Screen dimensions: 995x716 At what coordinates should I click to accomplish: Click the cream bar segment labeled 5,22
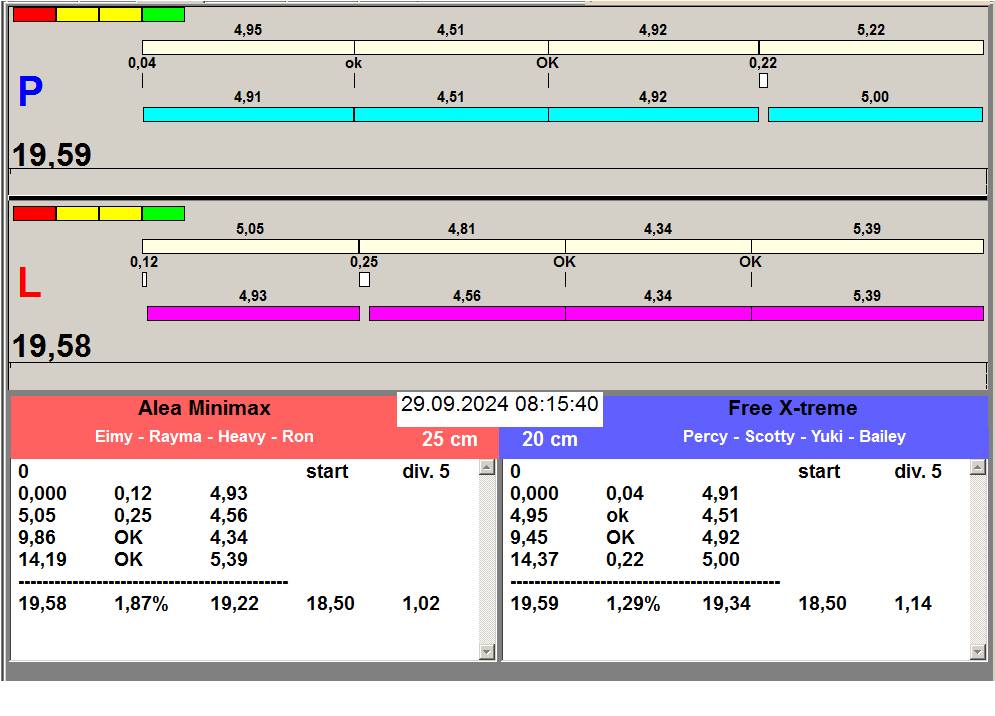click(871, 47)
